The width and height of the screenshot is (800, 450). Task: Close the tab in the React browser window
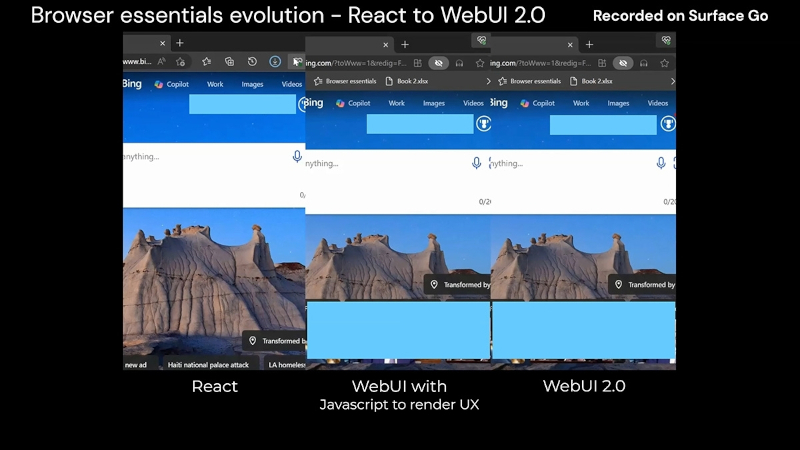pos(162,43)
